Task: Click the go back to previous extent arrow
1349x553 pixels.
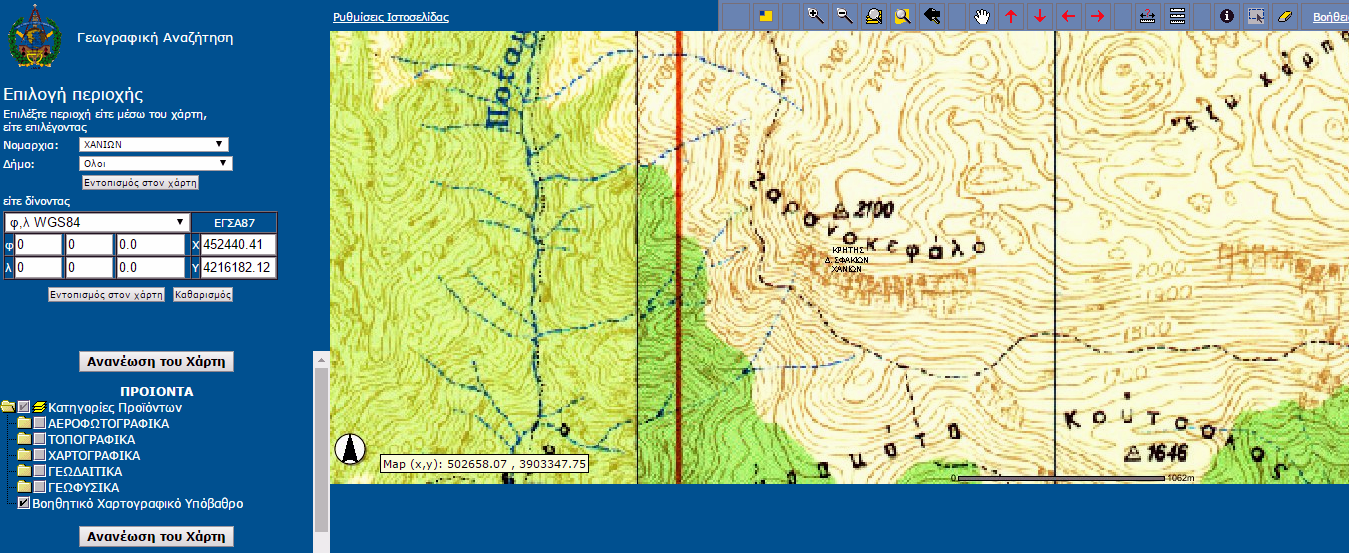Action: (932, 16)
